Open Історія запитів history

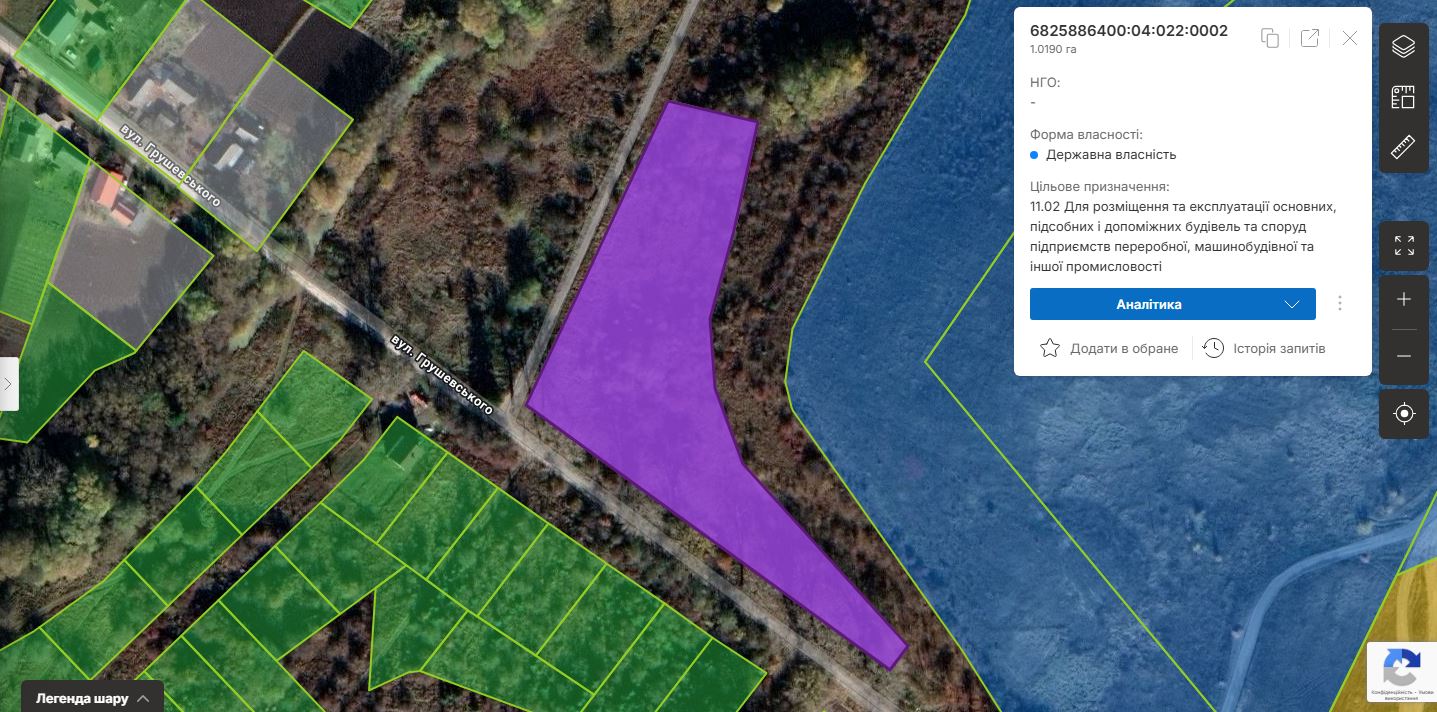1265,348
